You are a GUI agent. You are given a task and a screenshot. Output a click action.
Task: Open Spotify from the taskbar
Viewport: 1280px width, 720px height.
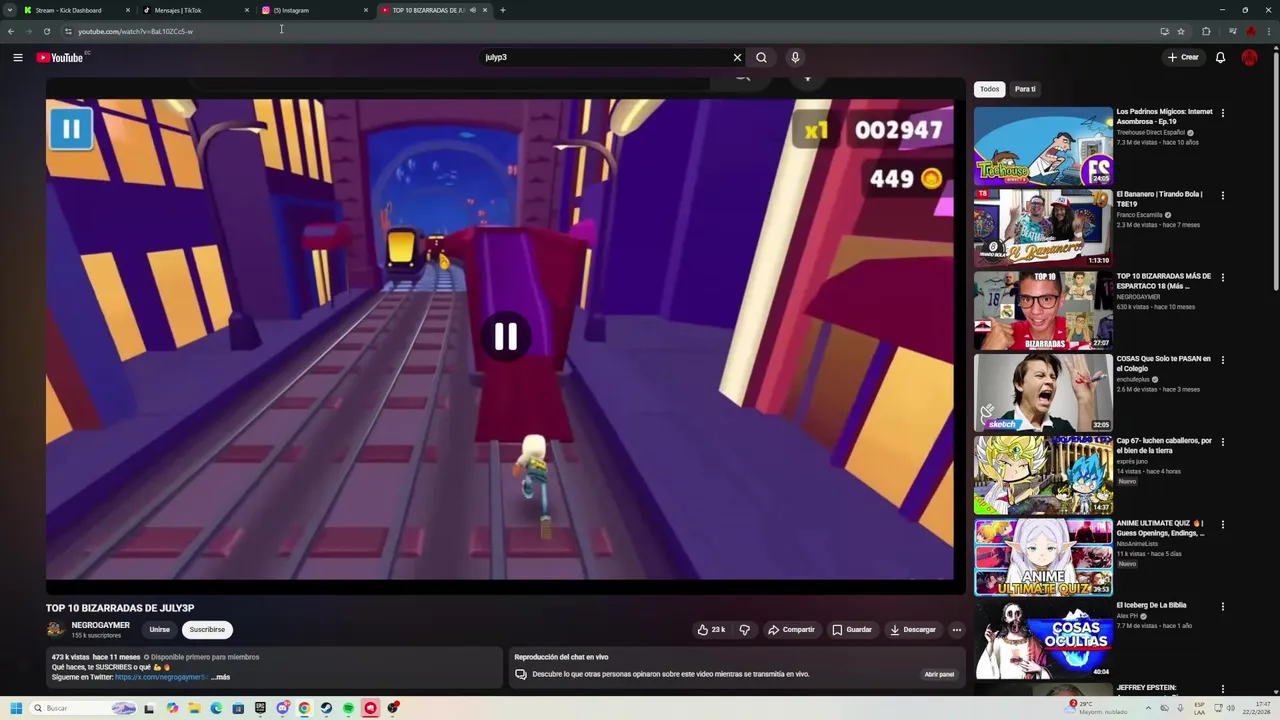tap(348, 708)
